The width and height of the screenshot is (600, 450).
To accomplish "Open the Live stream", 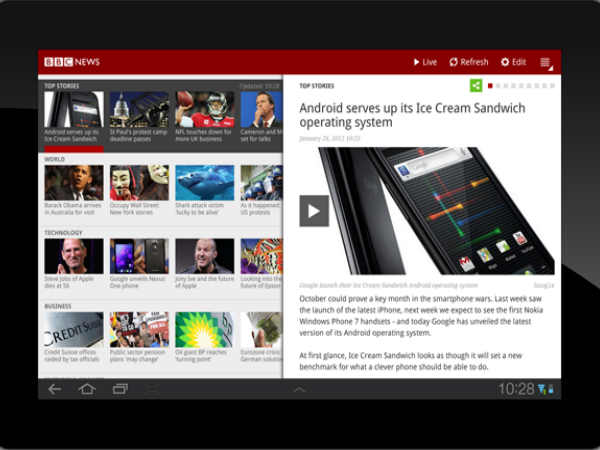I will (425, 62).
